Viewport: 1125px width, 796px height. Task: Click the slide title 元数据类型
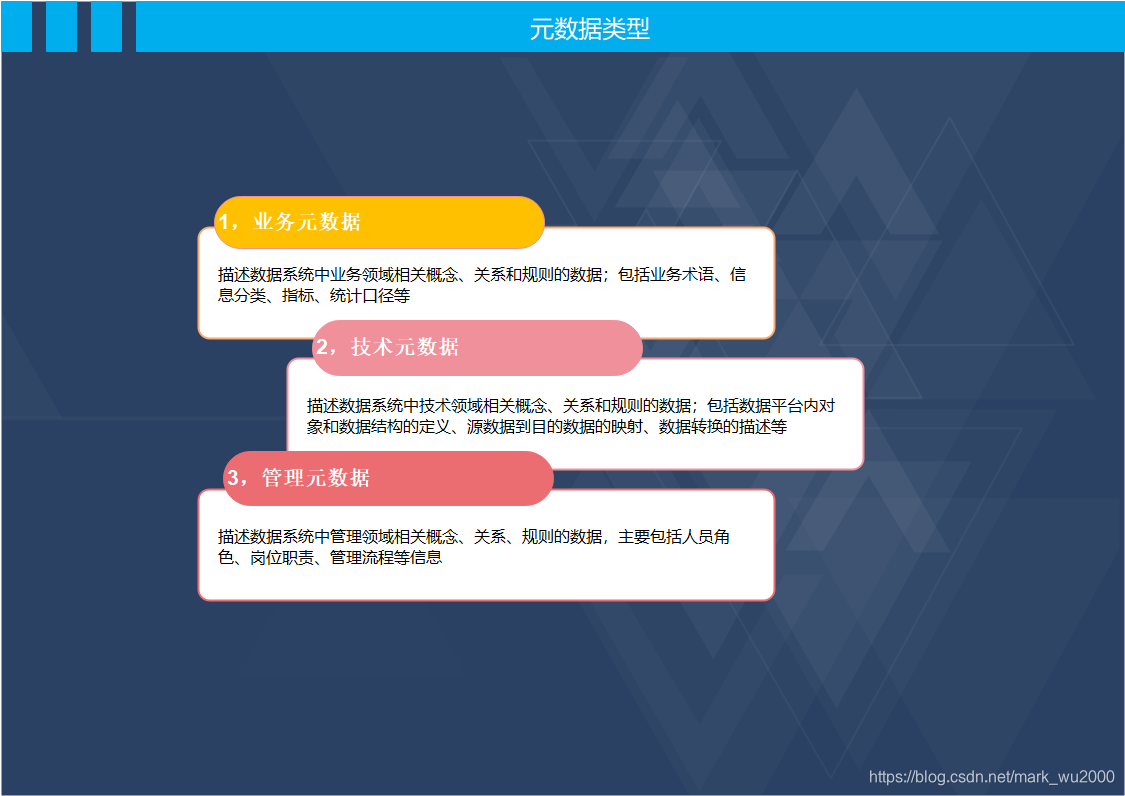tap(589, 29)
